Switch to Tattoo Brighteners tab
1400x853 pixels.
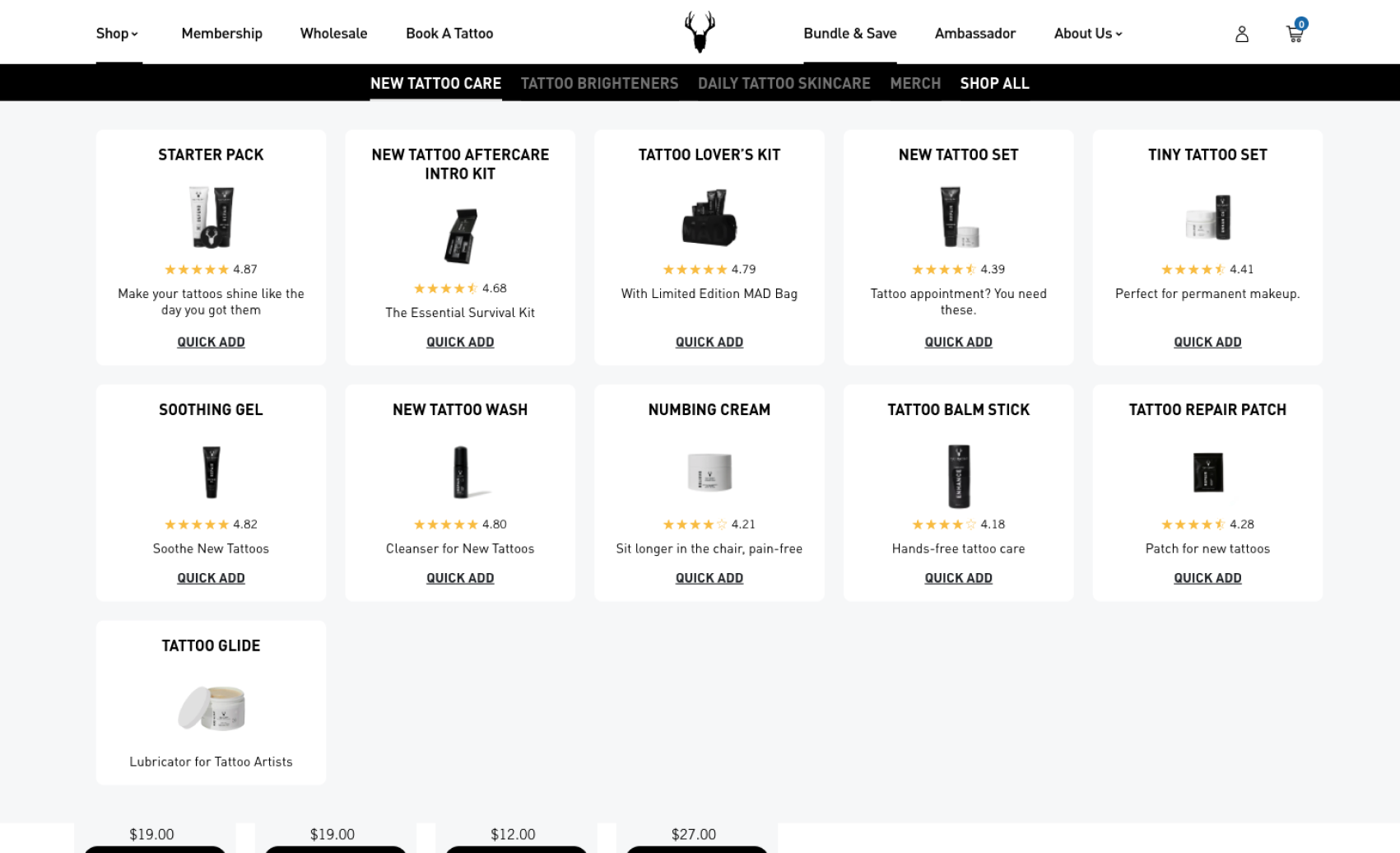point(599,83)
